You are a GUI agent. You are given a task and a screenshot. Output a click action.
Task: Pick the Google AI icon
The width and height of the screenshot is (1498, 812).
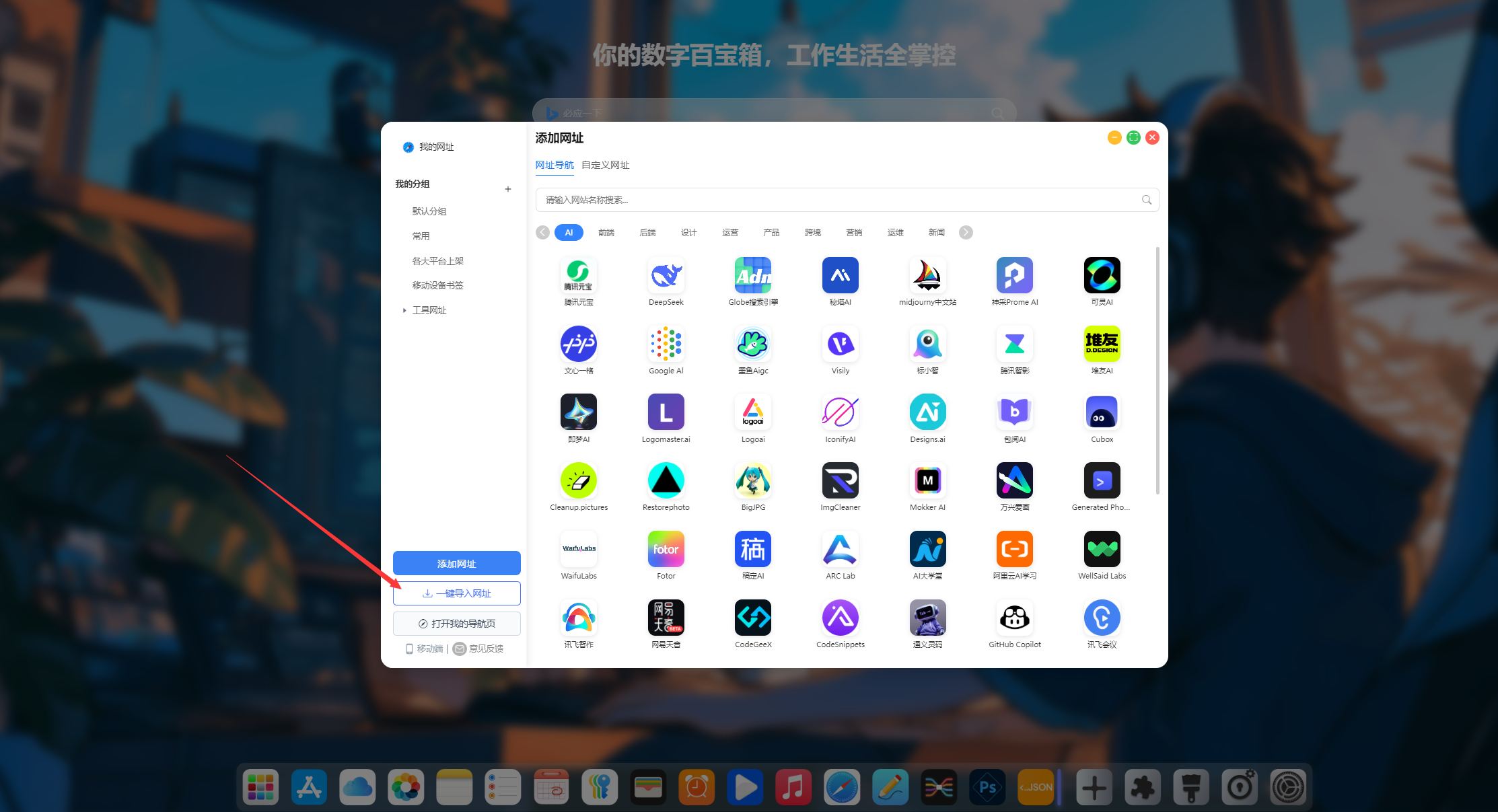coord(666,344)
